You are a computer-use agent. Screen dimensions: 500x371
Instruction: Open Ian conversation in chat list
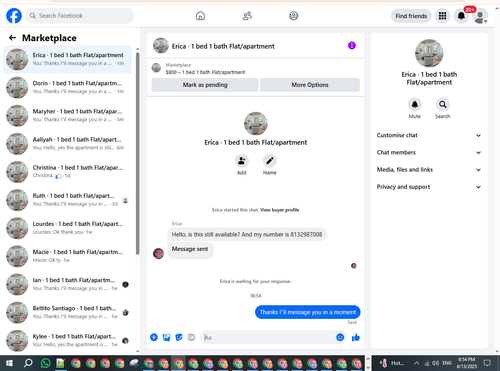68,284
